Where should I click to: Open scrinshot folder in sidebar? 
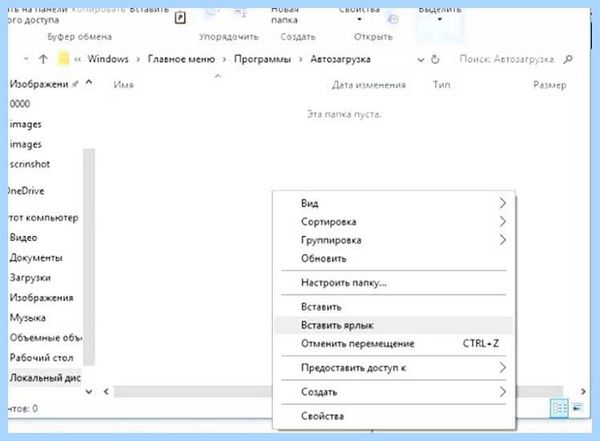[30, 164]
